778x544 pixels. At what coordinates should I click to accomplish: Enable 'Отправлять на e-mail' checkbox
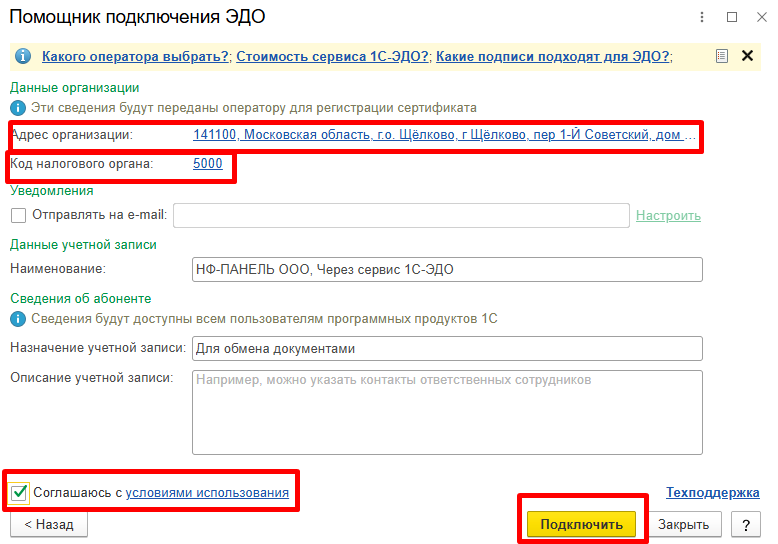[x=18, y=215]
